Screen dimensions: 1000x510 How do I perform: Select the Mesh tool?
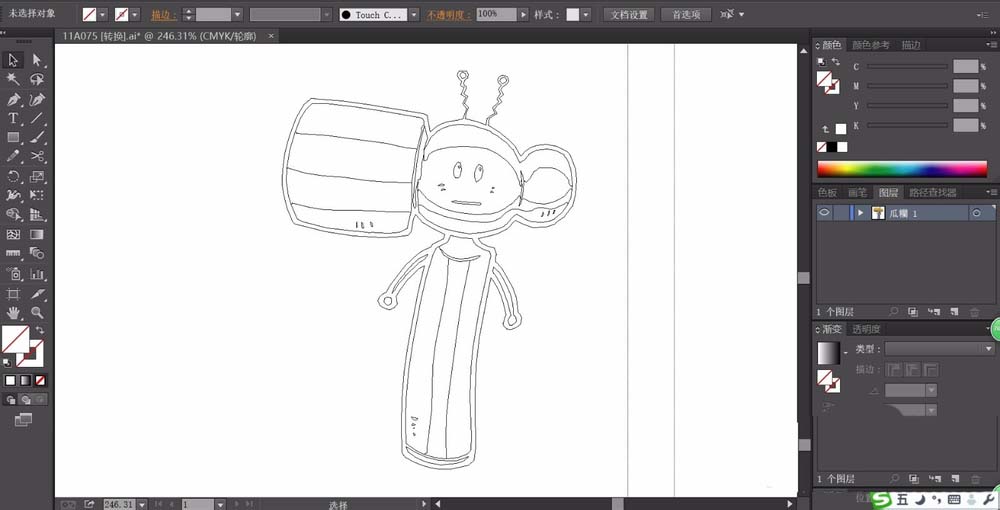(x=13, y=234)
